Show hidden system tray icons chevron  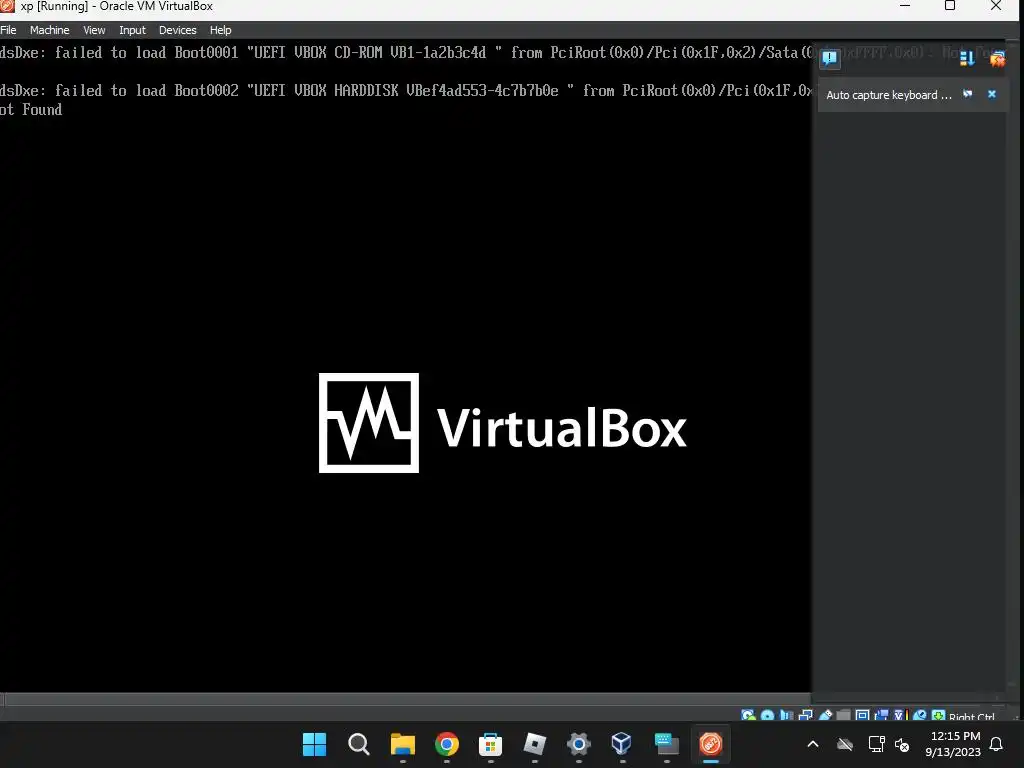(813, 744)
